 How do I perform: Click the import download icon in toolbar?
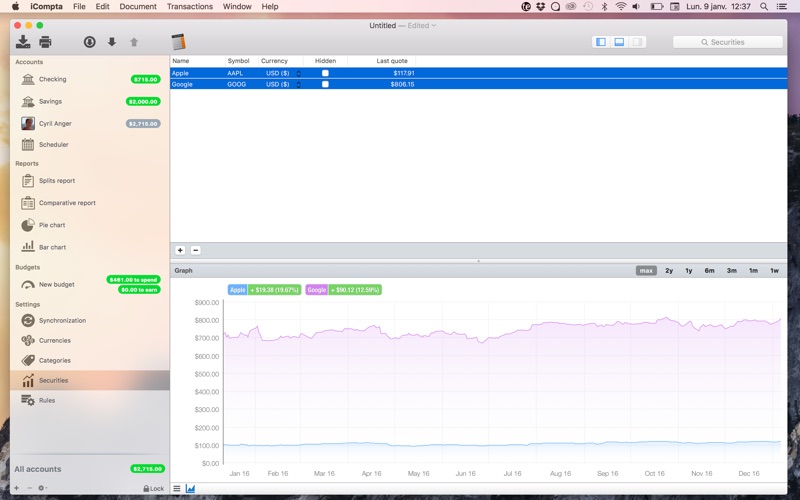(x=23, y=42)
